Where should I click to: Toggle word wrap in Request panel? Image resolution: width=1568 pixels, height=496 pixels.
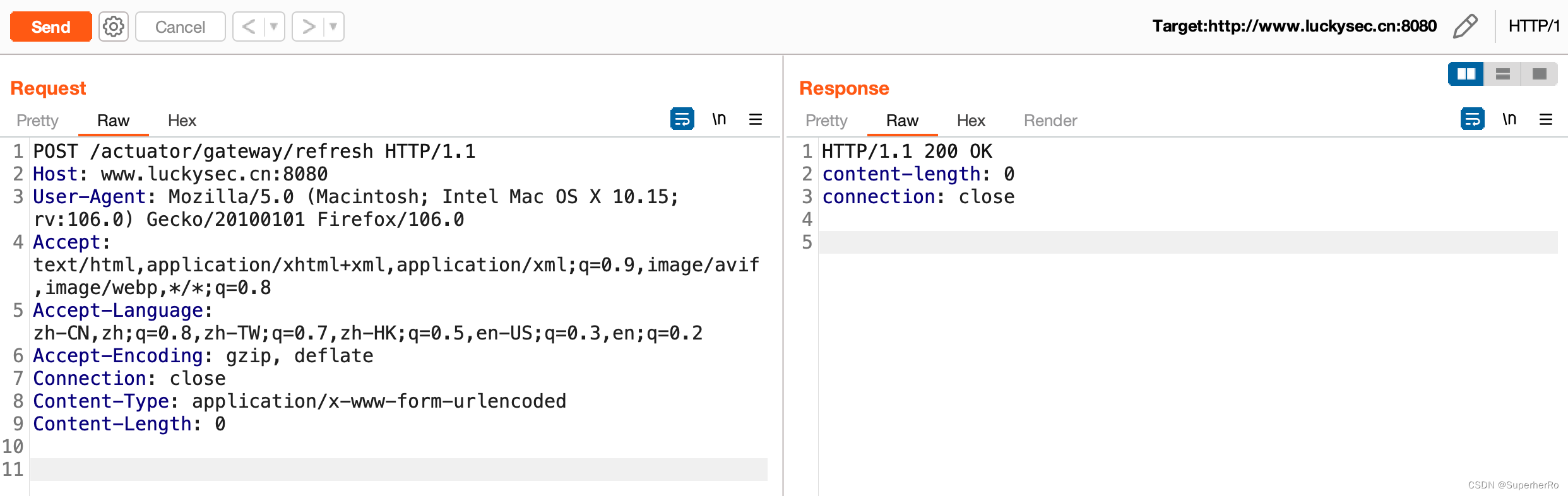tap(682, 119)
